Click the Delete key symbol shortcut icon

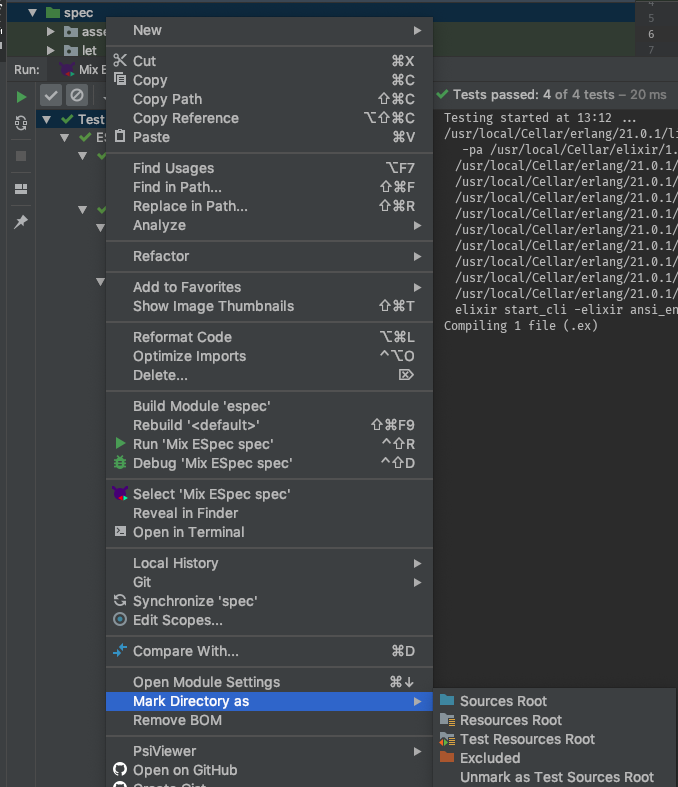[406, 374]
